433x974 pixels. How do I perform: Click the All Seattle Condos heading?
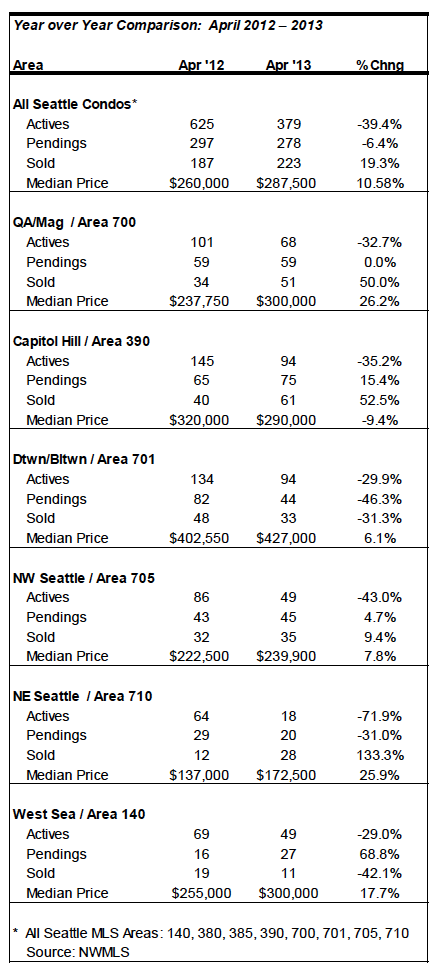click(74, 104)
